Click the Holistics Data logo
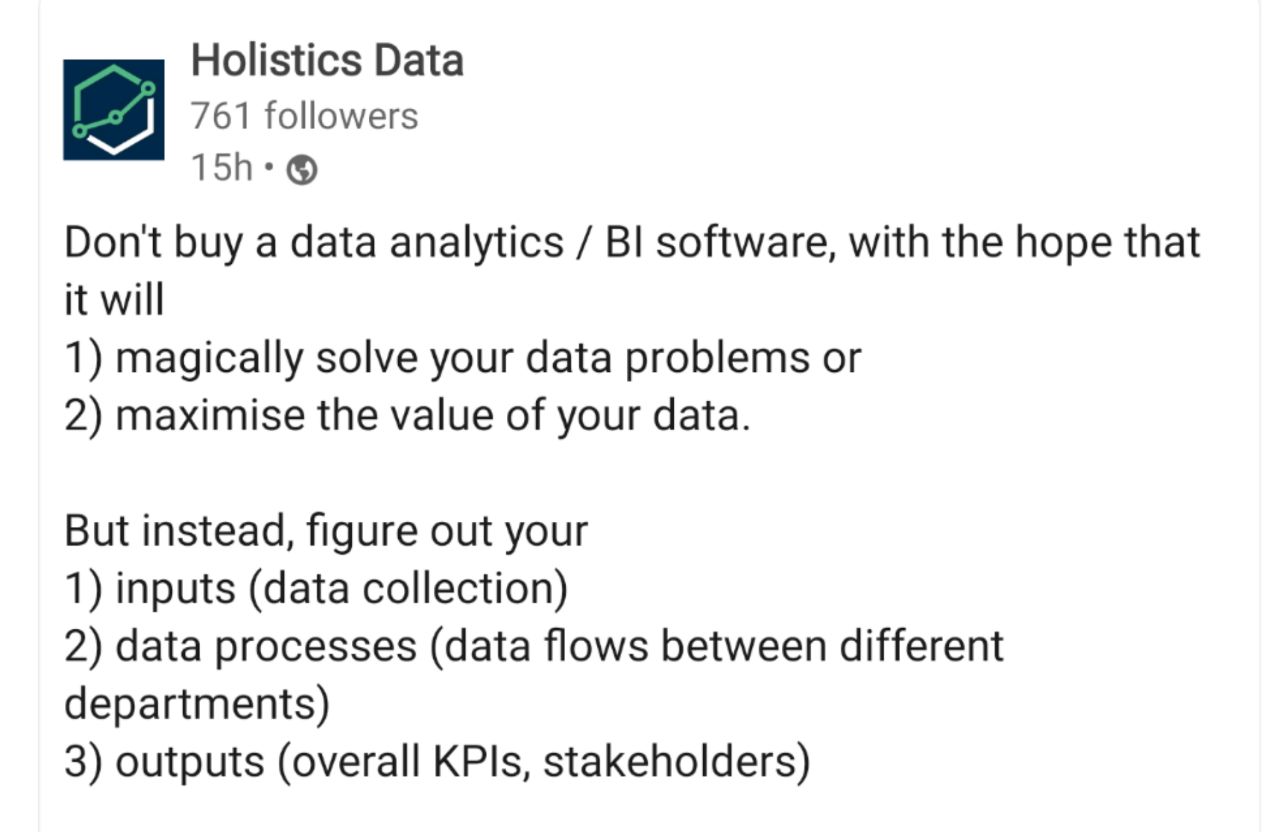Viewport: 1280px width, 832px height. 113,110
